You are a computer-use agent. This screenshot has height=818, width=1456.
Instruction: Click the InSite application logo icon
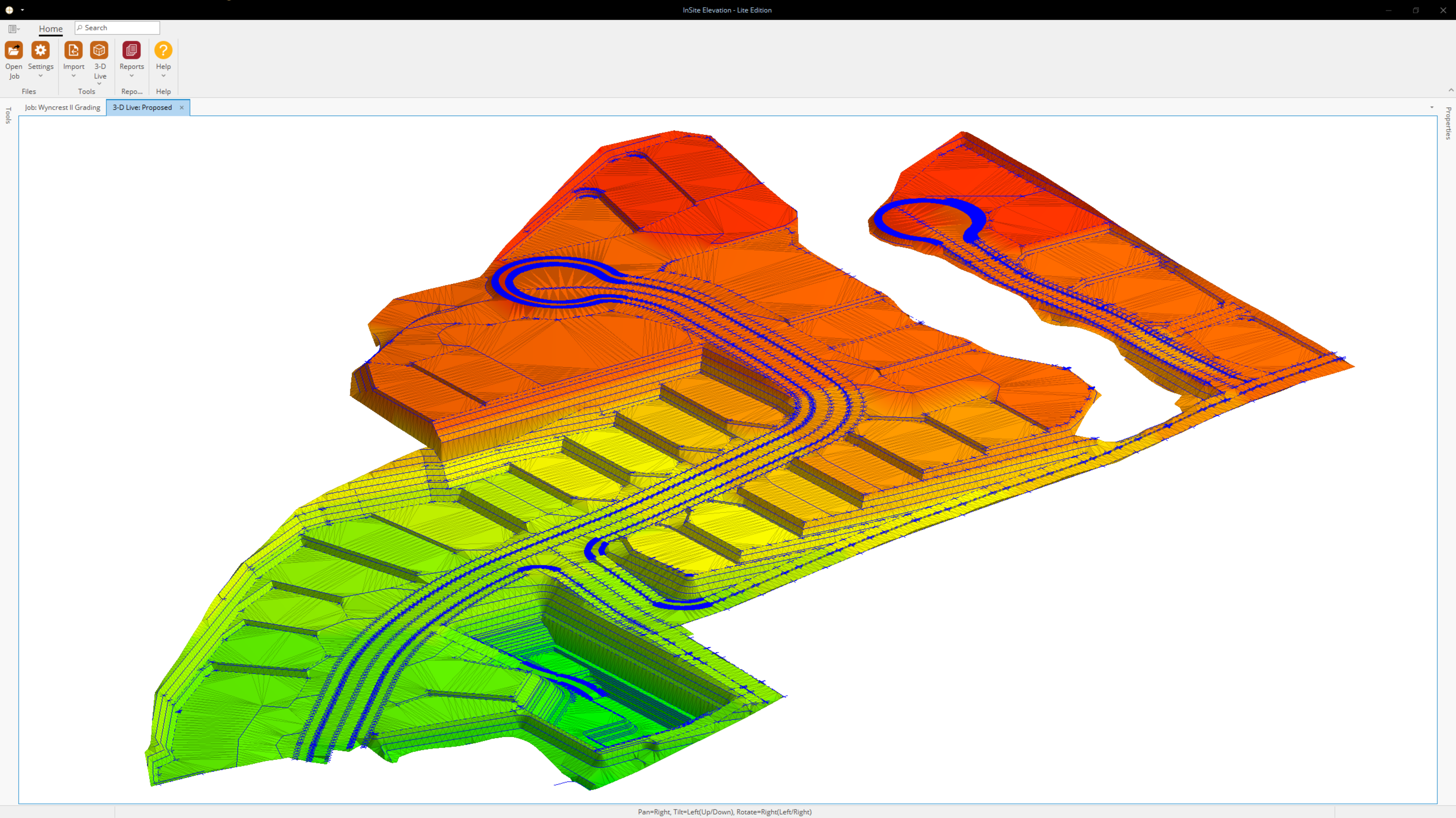(9, 9)
